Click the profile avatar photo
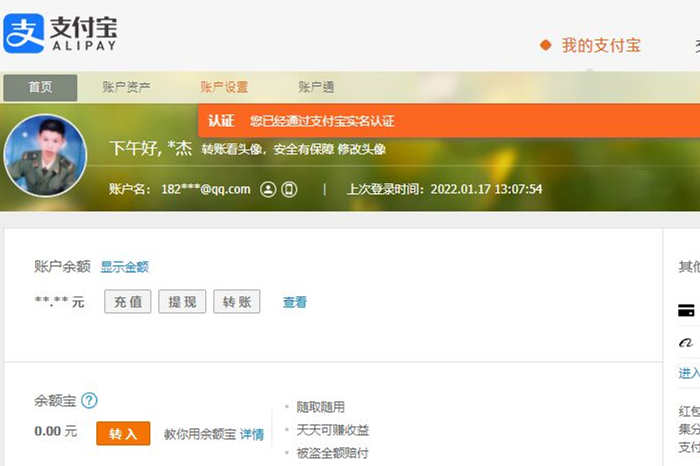 tap(45, 155)
